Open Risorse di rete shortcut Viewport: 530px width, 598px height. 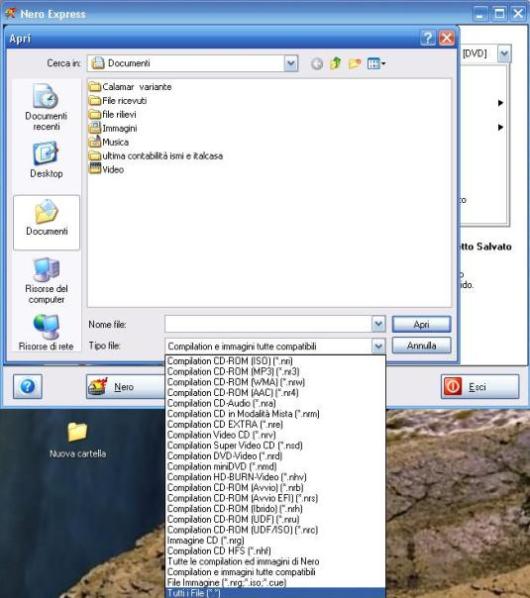coord(46,332)
